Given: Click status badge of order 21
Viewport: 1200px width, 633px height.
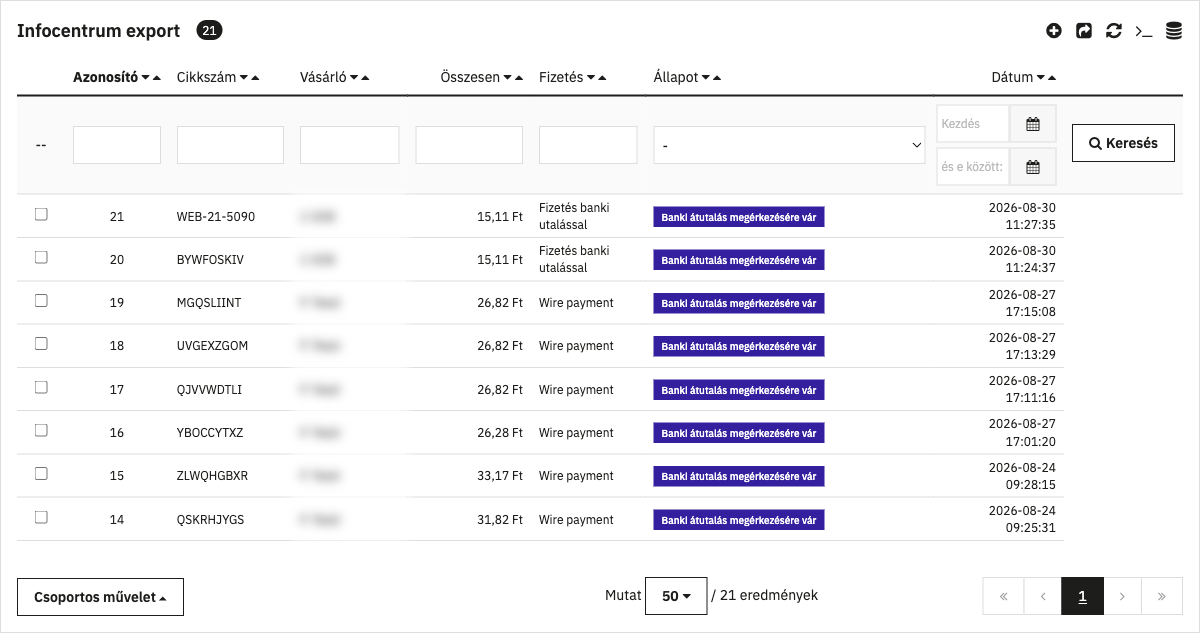Looking at the screenshot, I should [739, 217].
